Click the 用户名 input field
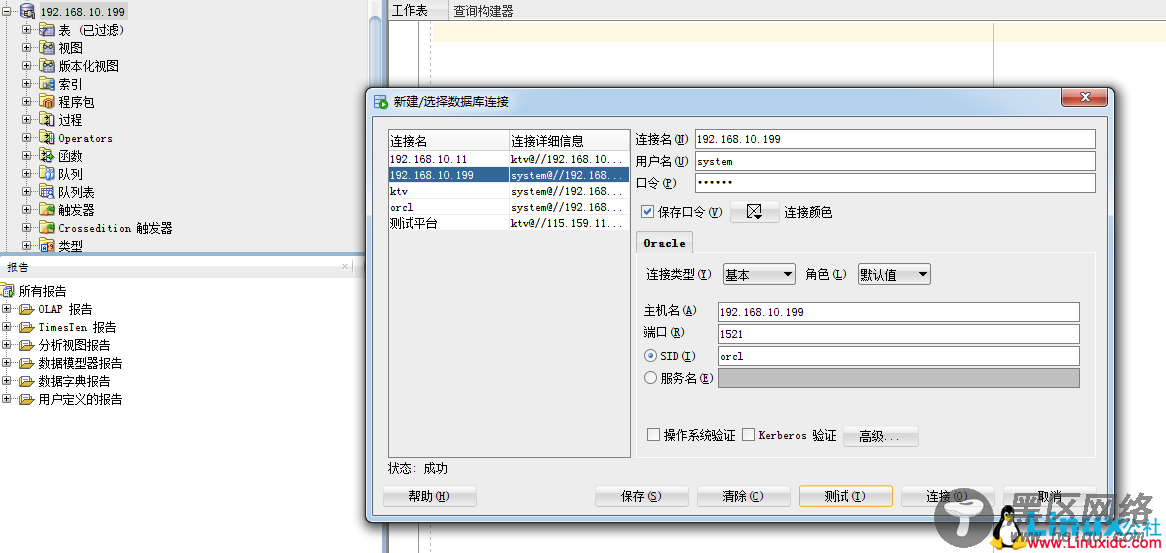The height and width of the screenshot is (553, 1166). 895,161
